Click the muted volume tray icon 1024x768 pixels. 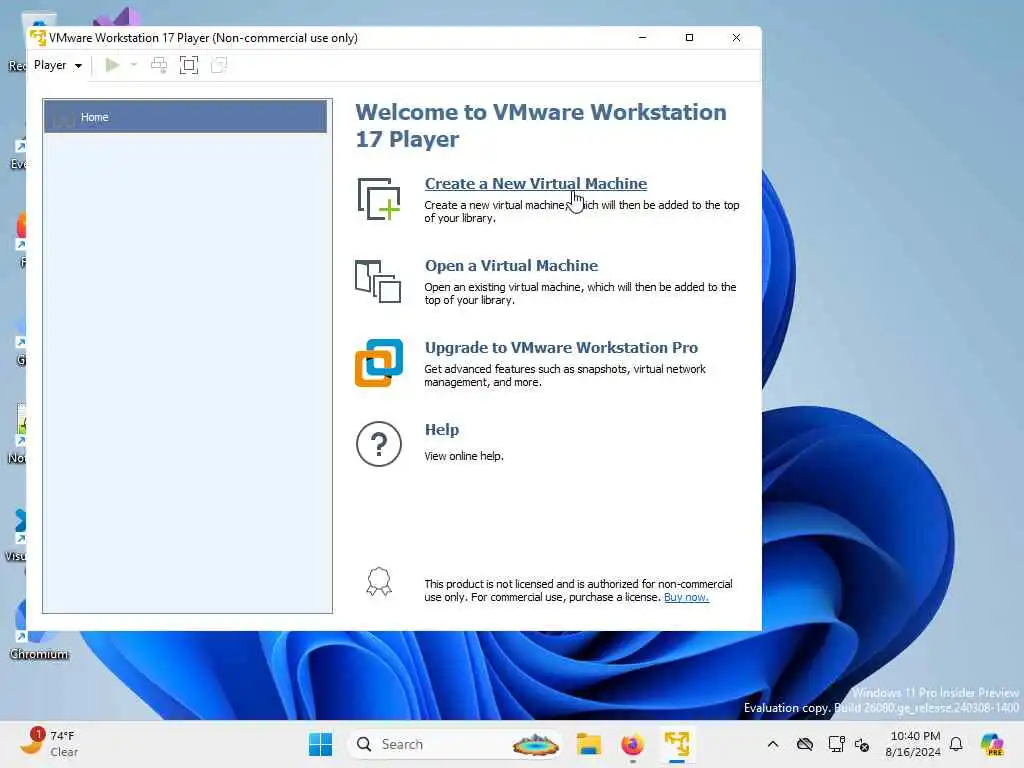coord(862,744)
